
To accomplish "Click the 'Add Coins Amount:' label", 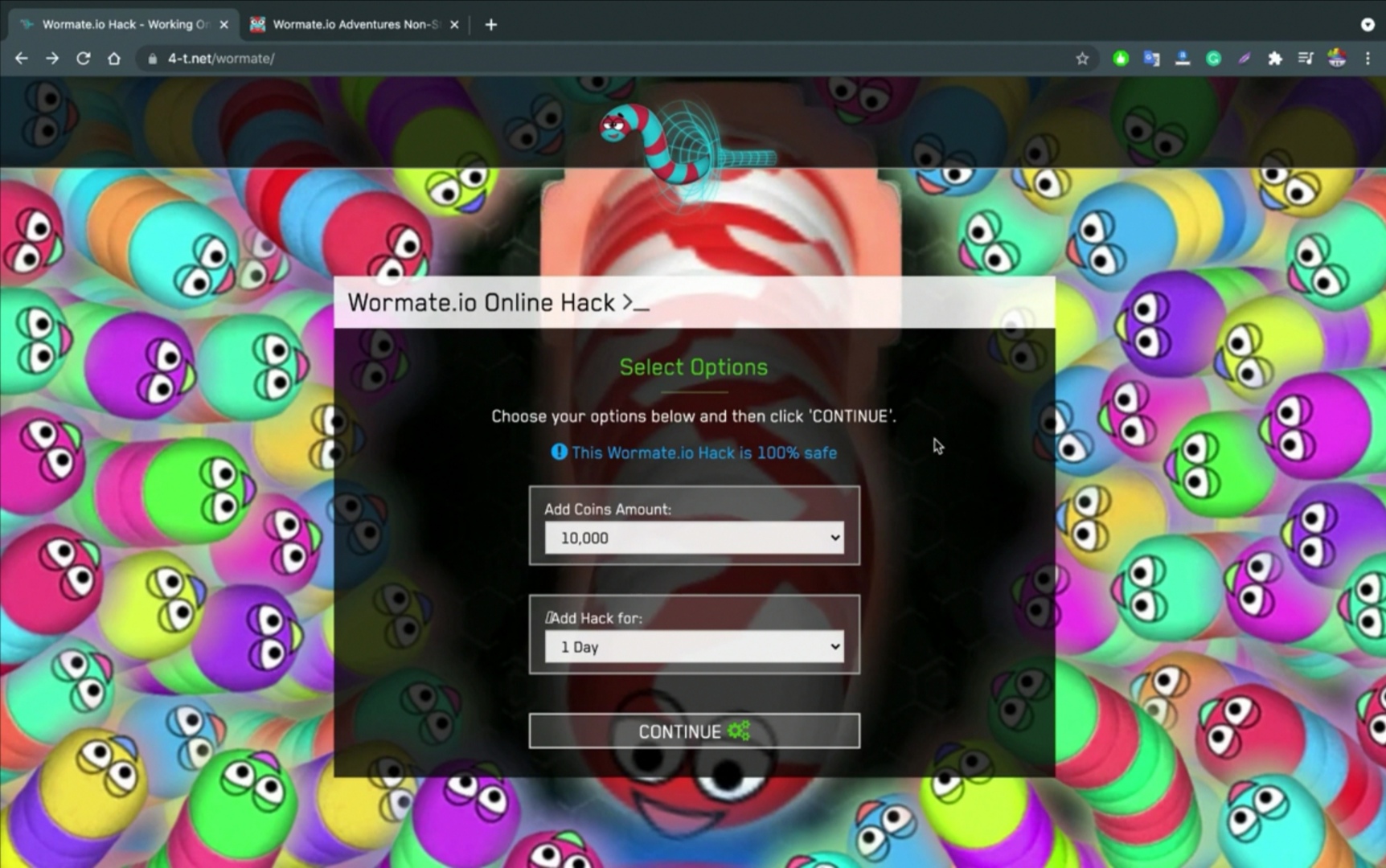I will coord(608,510).
